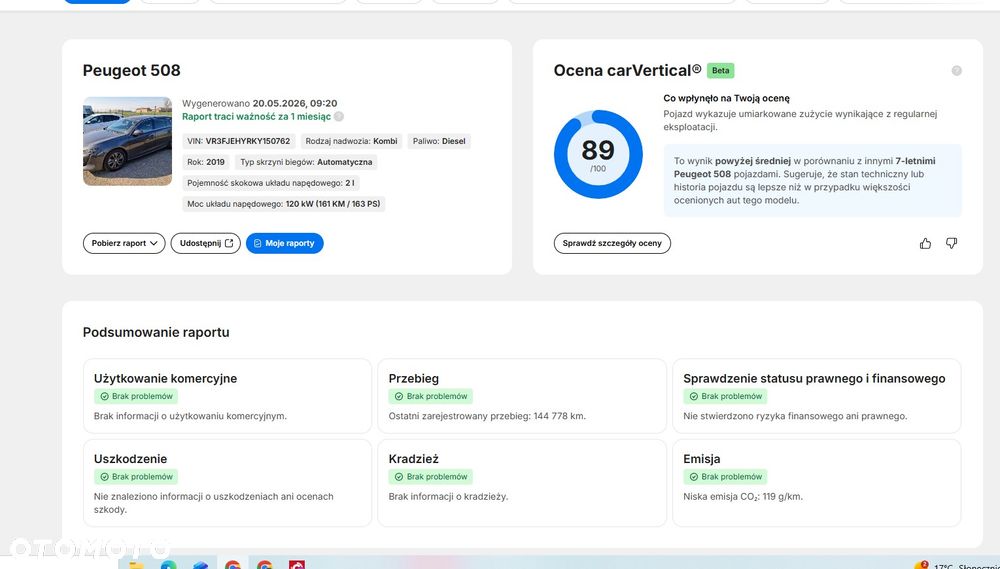Click the Typ skrzyni biegów: Automatyczna chip
Viewport: 1000px width, 569px height.
(x=306, y=162)
